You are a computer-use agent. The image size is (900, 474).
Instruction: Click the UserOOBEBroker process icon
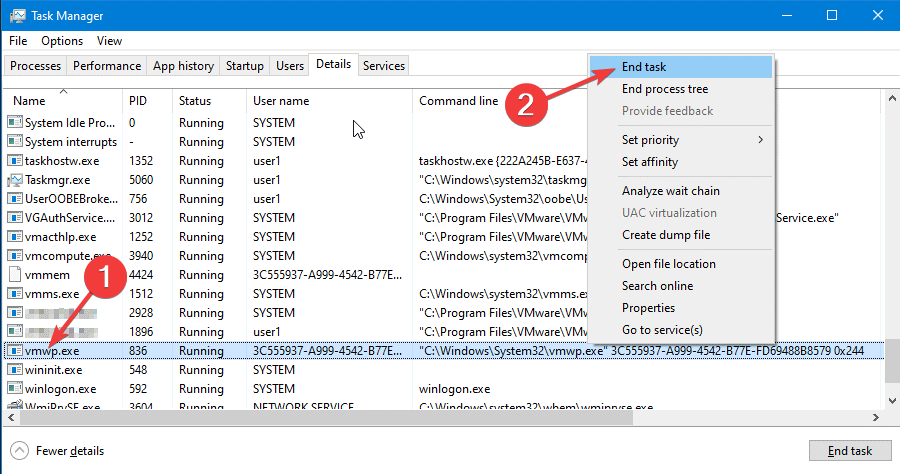click(15, 199)
